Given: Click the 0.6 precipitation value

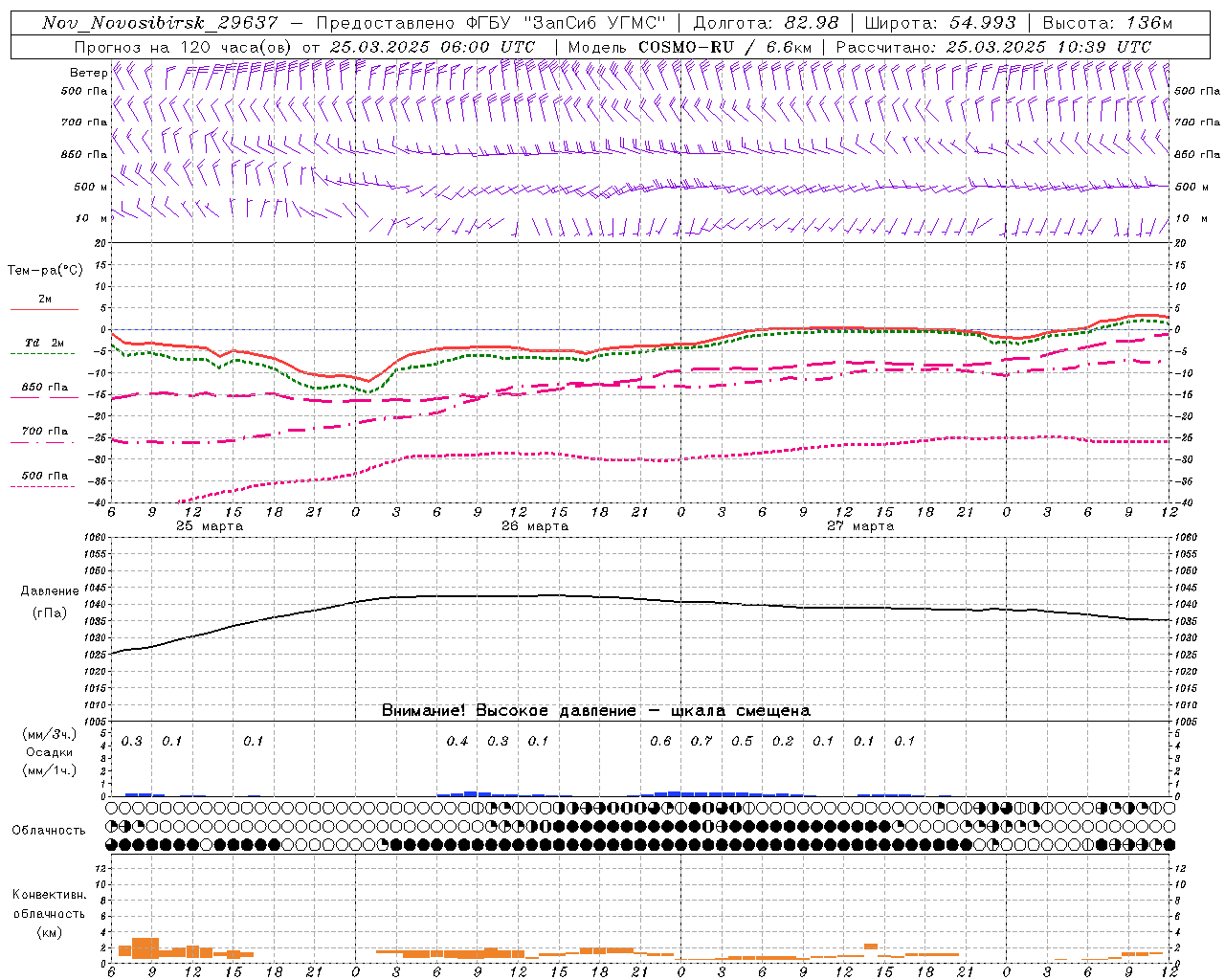Looking at the screenshot, I should click(x=660, y=742).
